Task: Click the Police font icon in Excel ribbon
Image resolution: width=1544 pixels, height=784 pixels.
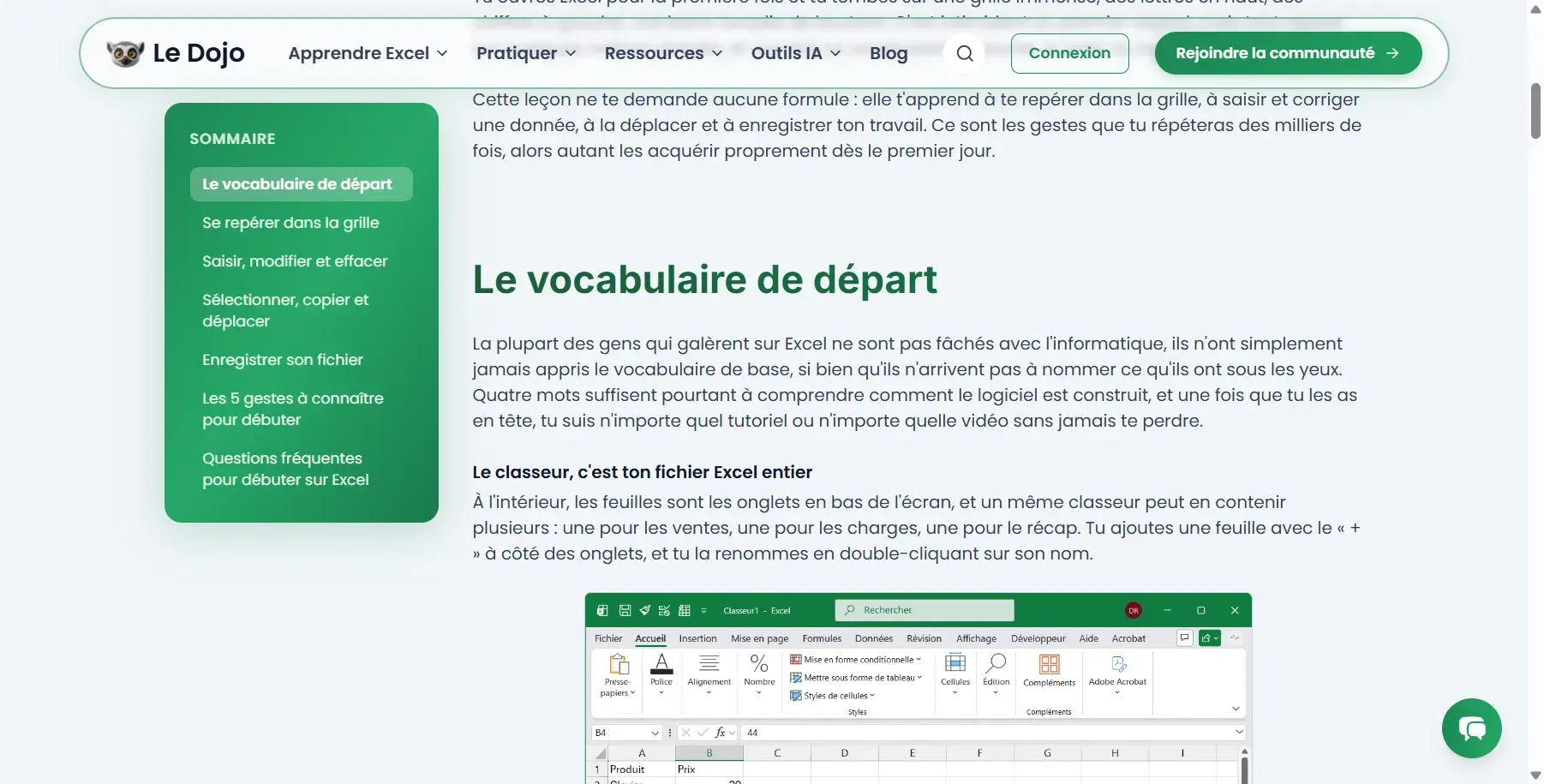Action: click(x=661, y=664)
